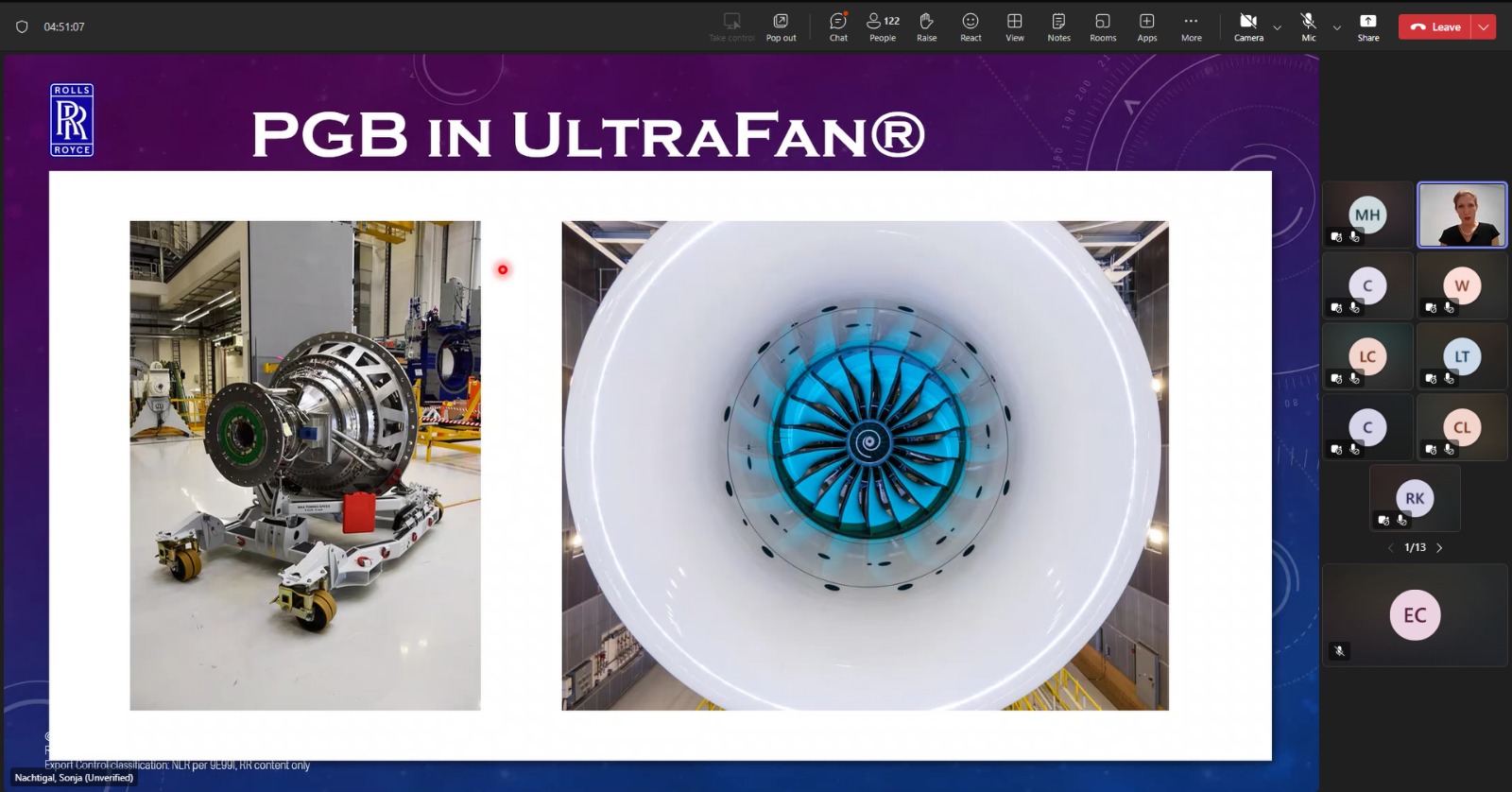Open the Apps panel
This screenshot has width=1512, height=792.
pyautogui.click(x=1146, y=26)
